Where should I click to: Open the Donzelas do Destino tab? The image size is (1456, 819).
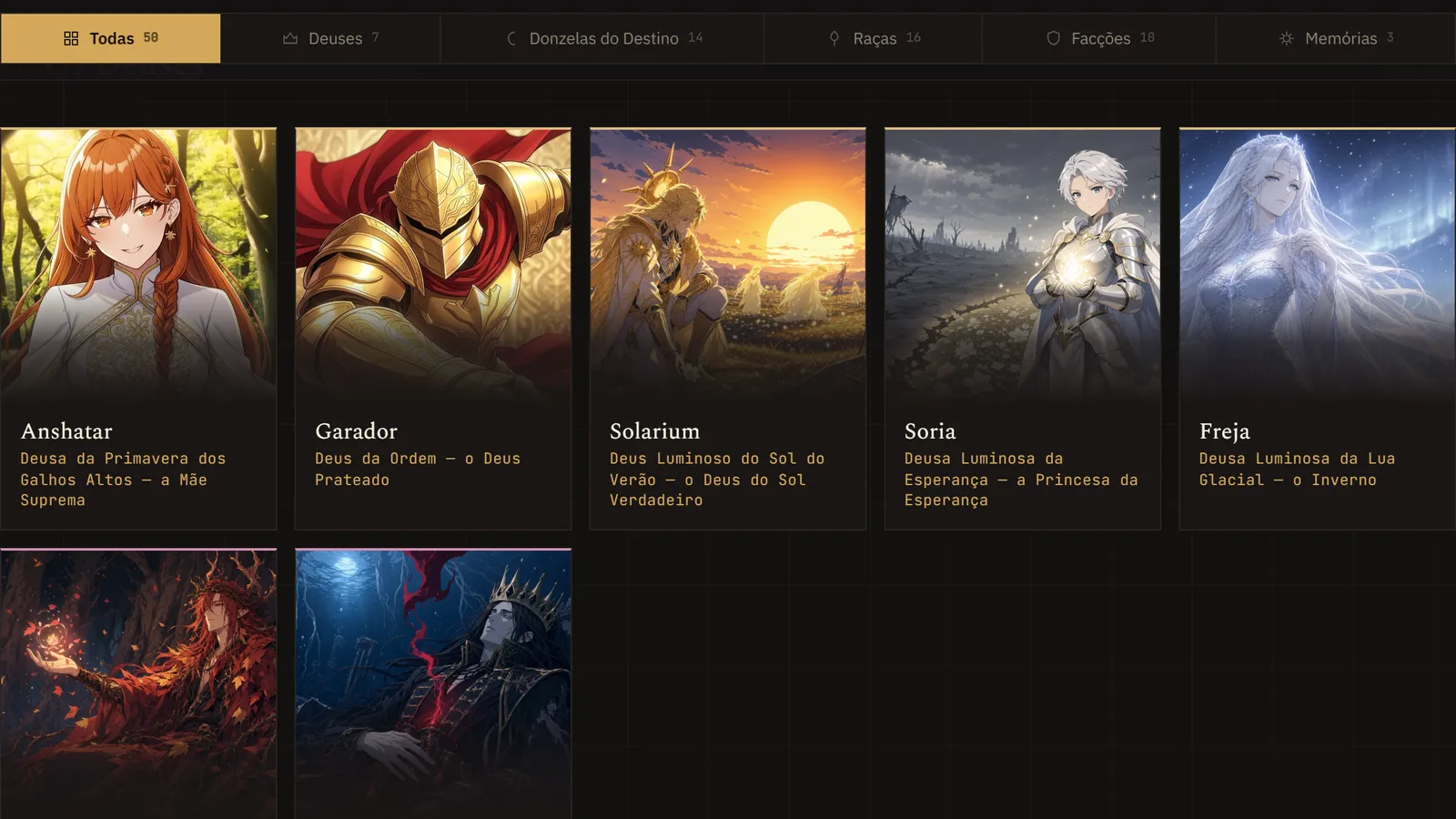point(602,38)
